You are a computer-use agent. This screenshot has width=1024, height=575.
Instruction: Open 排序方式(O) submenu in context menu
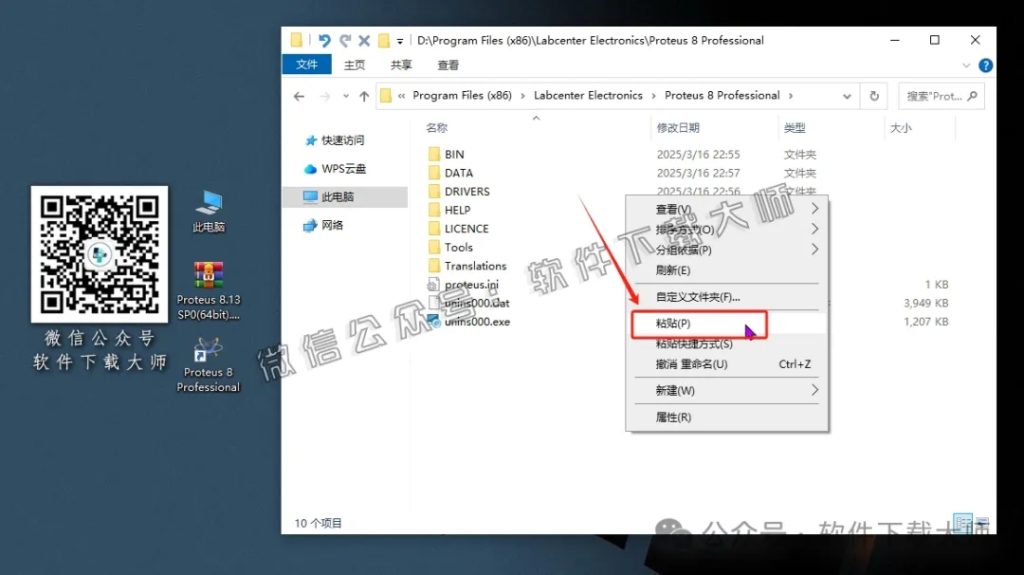727,229
